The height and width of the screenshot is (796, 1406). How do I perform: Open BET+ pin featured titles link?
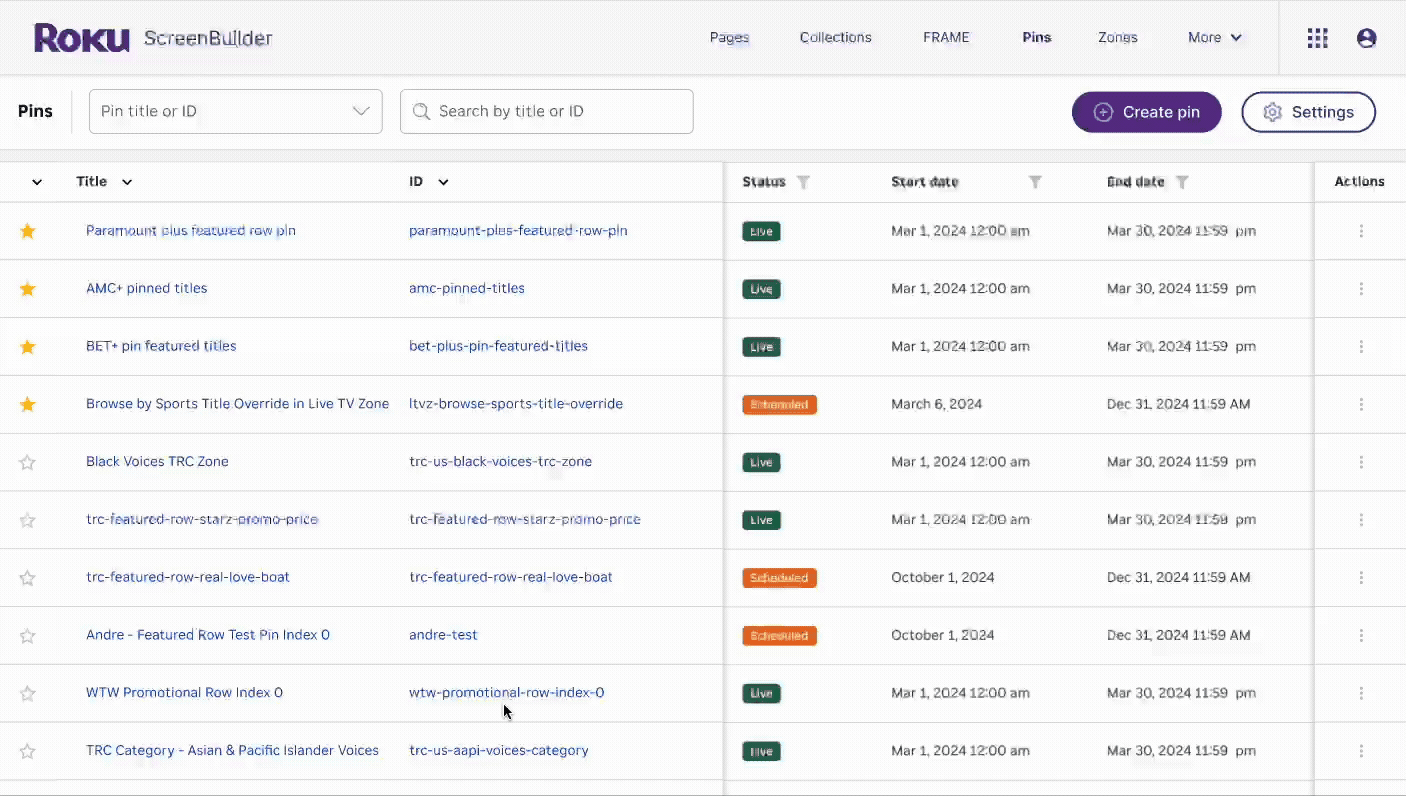[x=161, y=347]
